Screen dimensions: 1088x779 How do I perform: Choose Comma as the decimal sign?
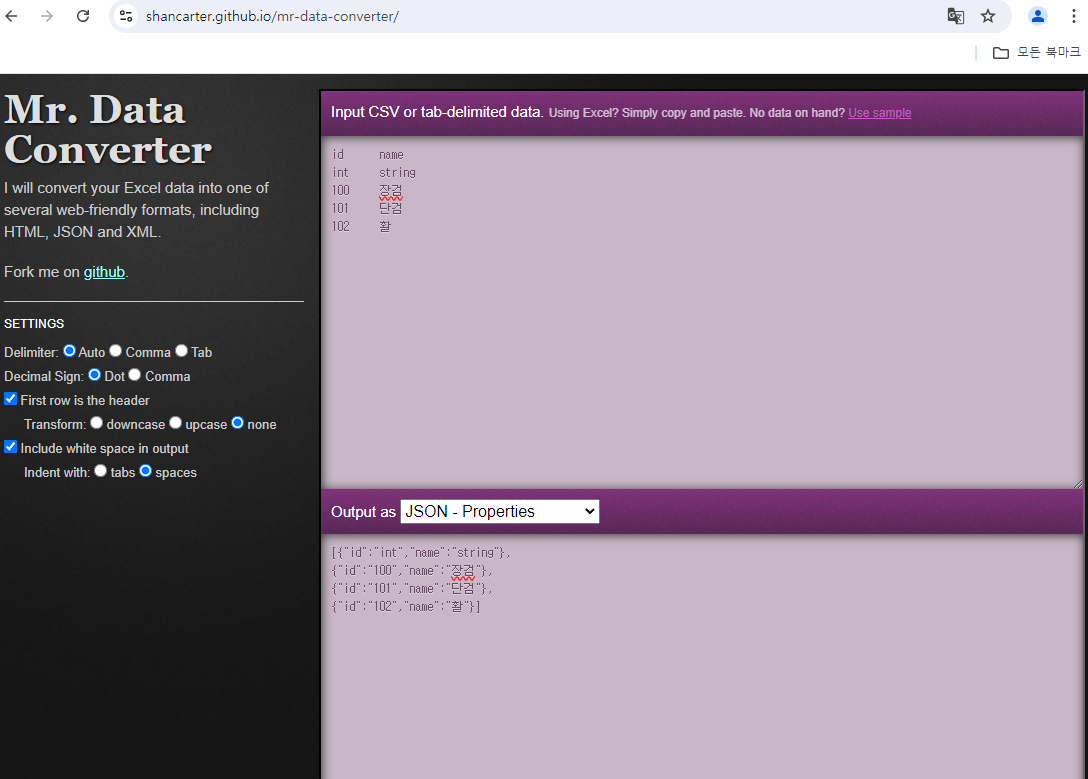click(x=135, y=375)
